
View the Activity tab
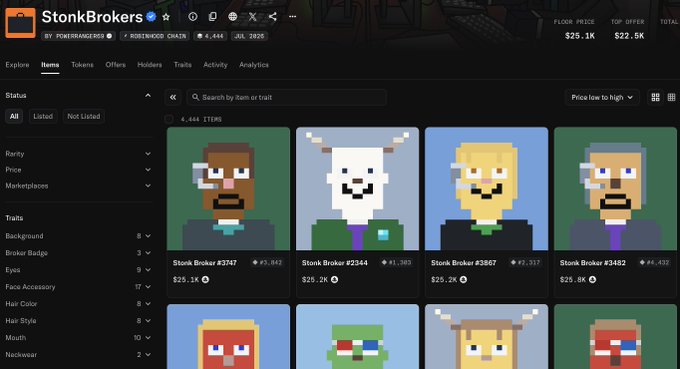click(215, 65)
